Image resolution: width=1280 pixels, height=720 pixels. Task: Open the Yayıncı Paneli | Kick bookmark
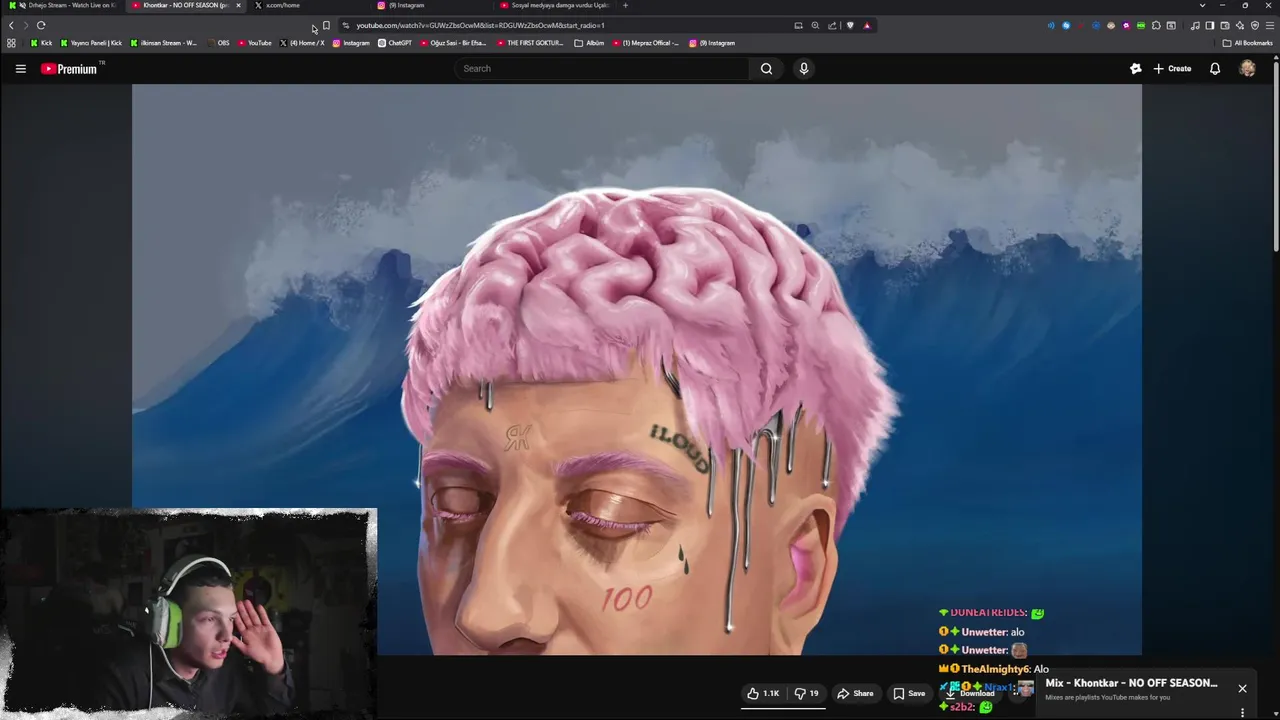tap(90, 43)
